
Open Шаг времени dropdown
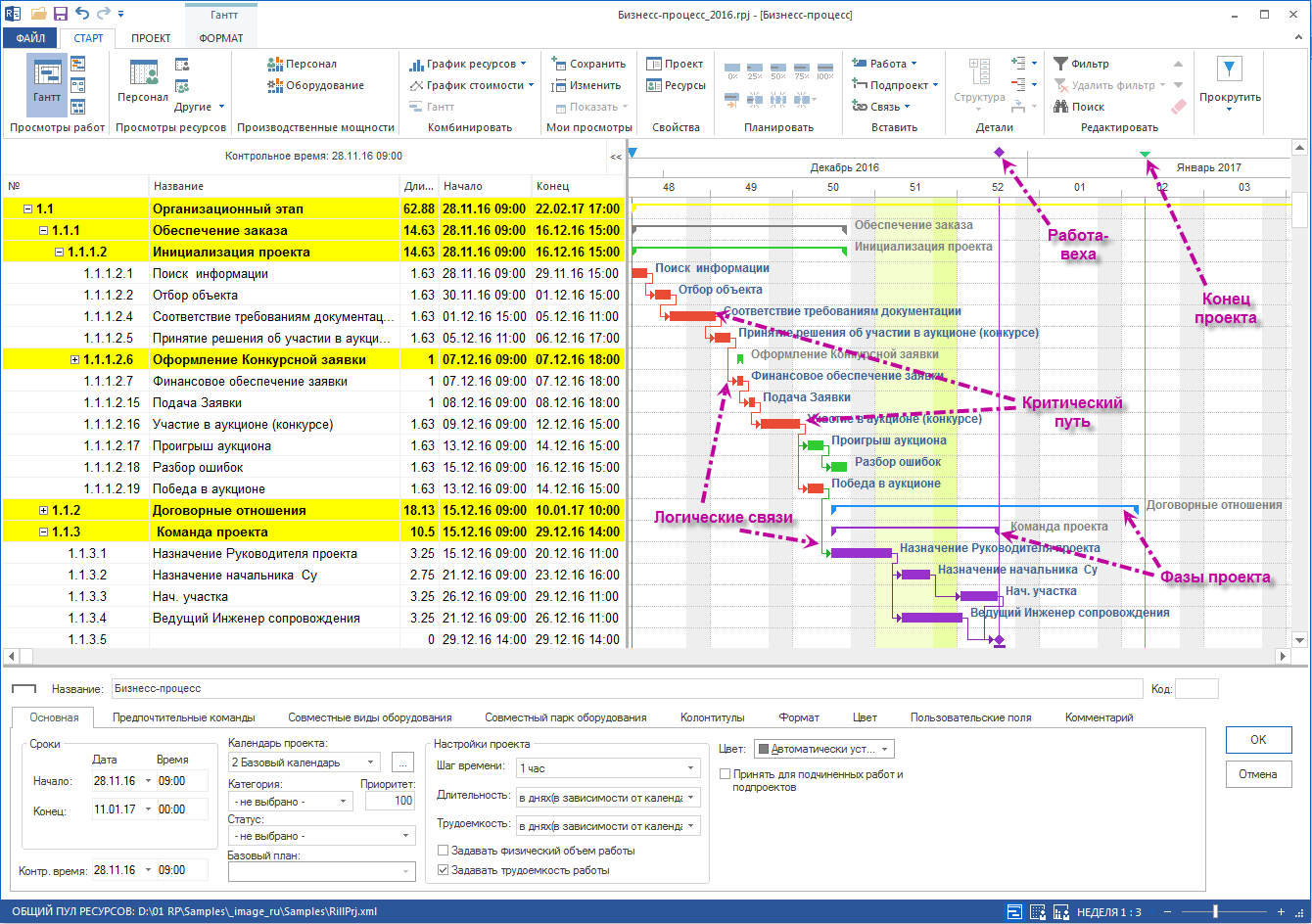pyautogui.click(x=608, y=767)
